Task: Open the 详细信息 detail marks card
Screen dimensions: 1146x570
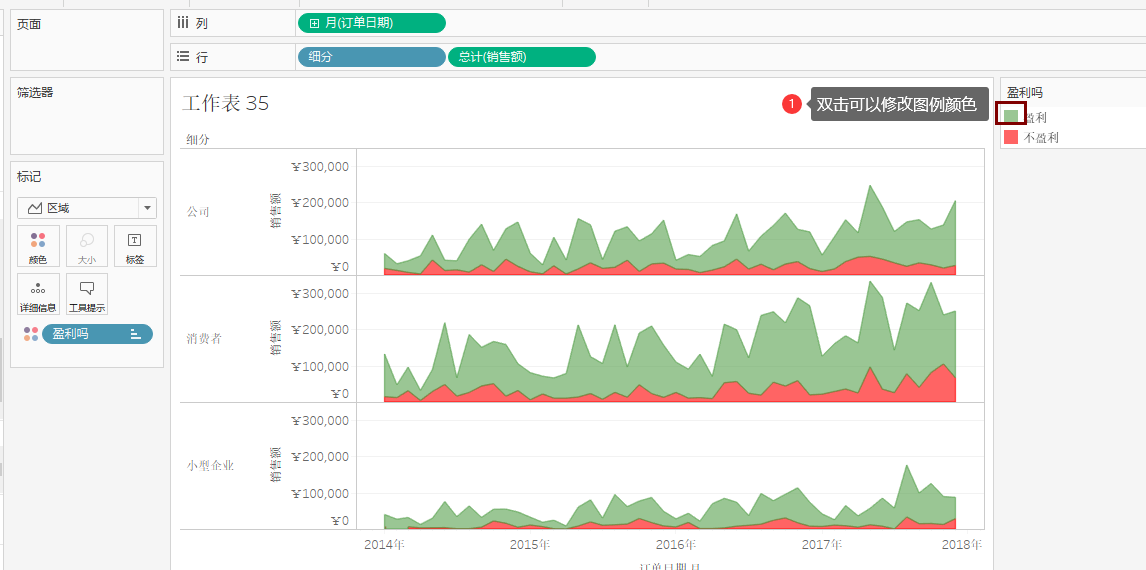Action: tap(38, 294)
